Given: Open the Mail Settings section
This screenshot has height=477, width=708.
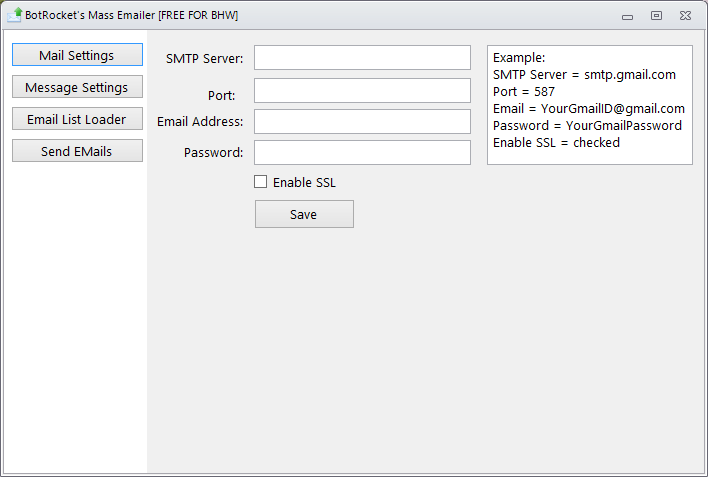Looking at the screenshot, I should (x=77, y=55).
